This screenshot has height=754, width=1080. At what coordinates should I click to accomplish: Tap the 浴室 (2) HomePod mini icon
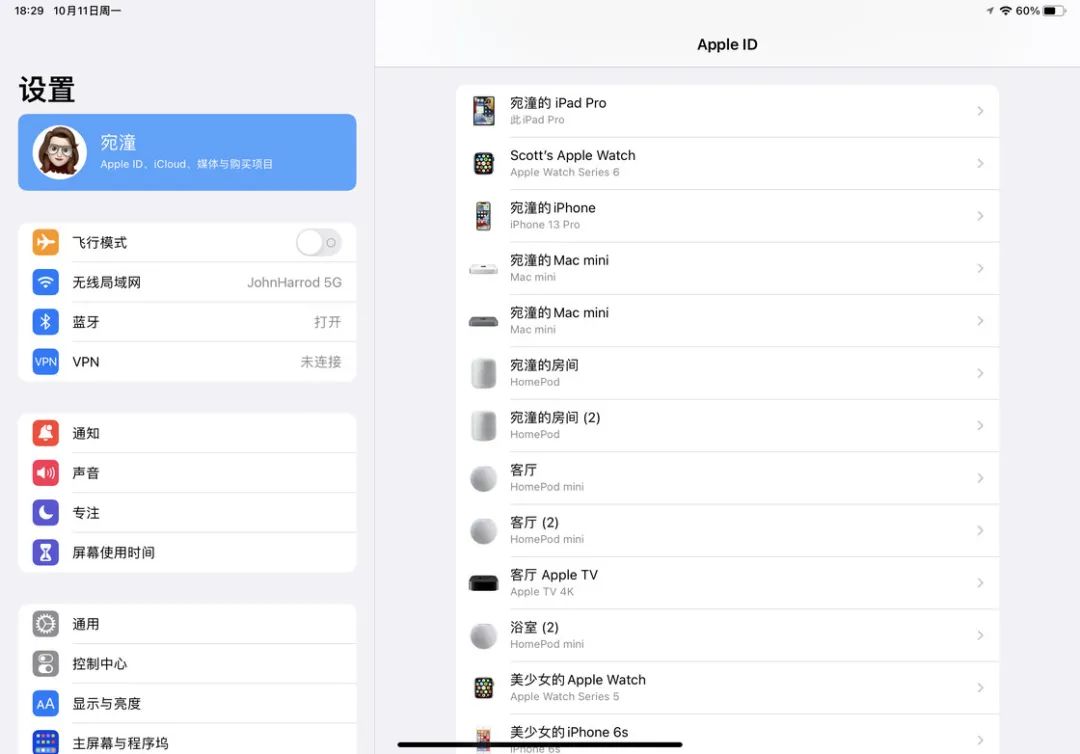(x=484, y=636)
